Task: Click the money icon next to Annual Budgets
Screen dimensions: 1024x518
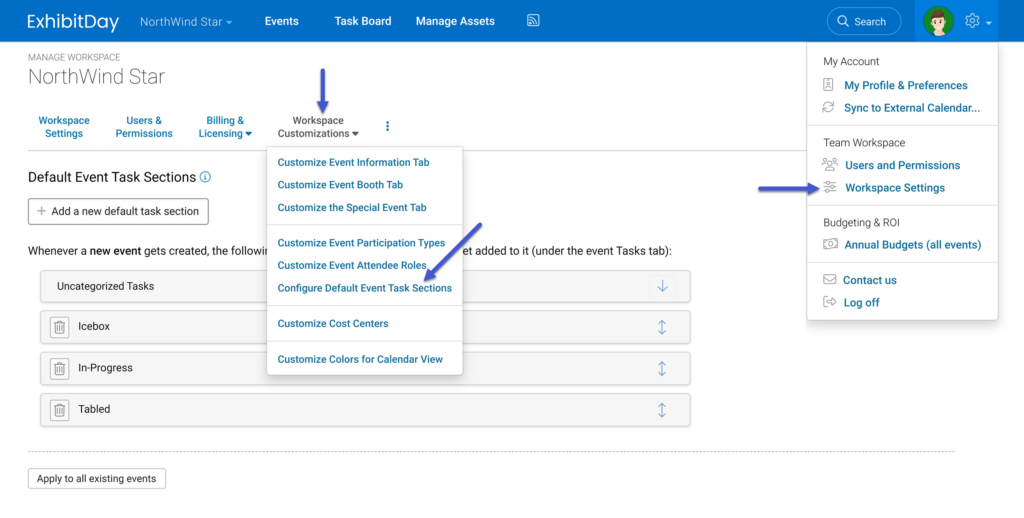Action: point(829,244)
